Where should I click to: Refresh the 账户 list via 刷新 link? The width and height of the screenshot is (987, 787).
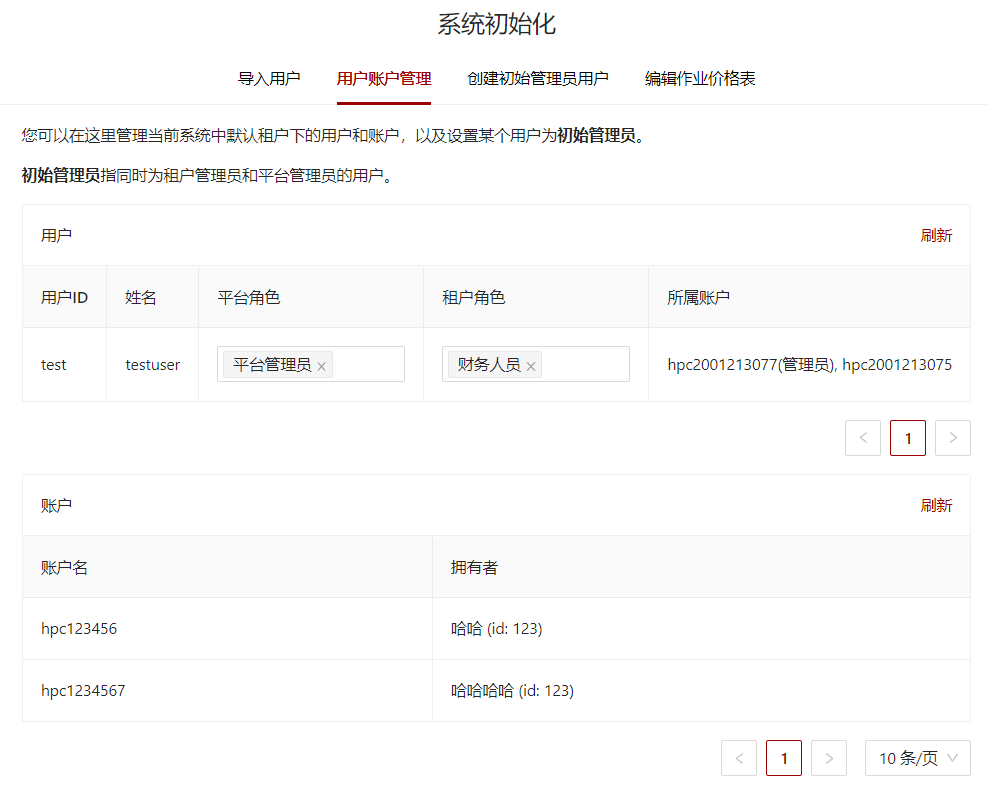coord(937,504)
